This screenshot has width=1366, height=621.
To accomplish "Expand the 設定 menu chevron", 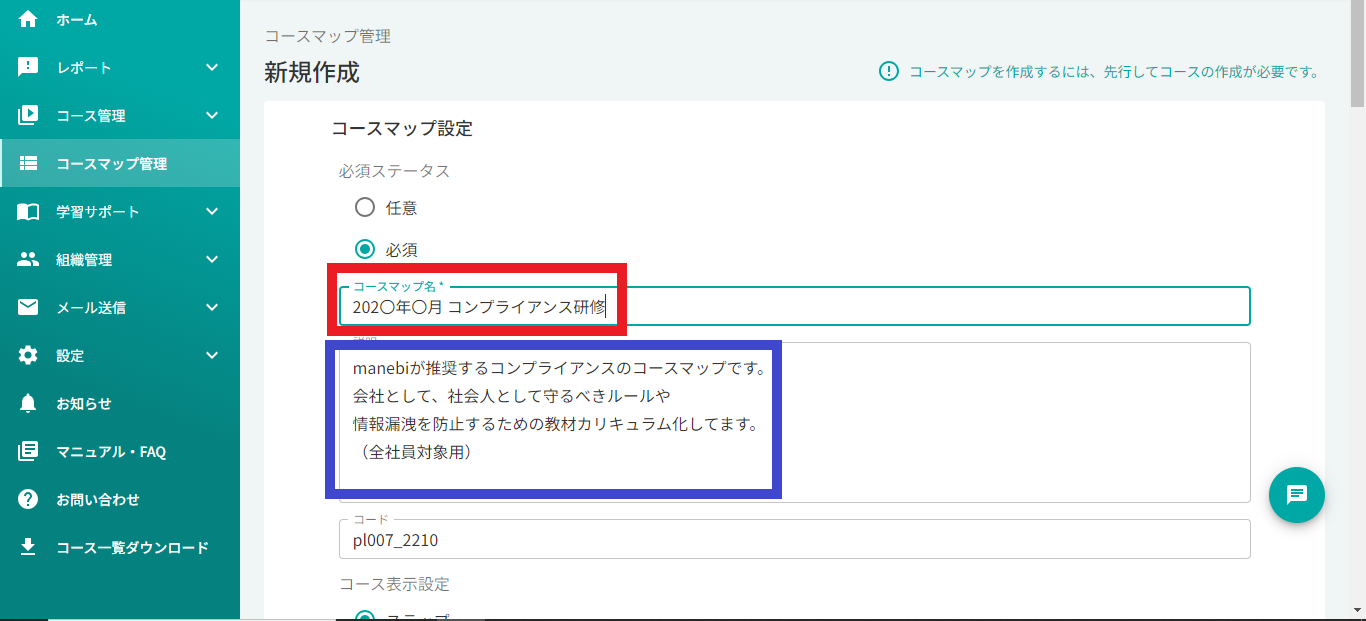I will (212, 355).
